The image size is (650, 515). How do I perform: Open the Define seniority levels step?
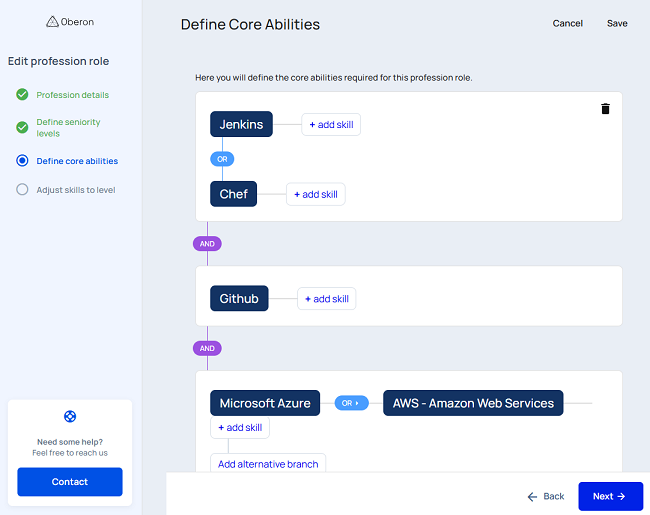tap(68, 128)
